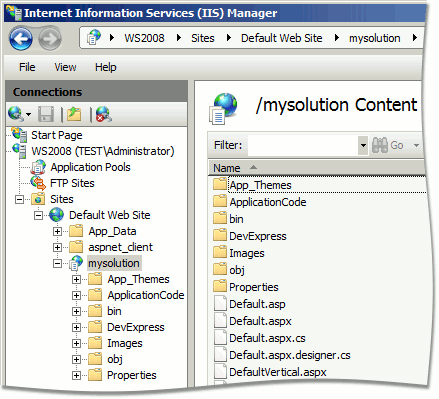
Task: Open the Help menu
Action: pyautogui.click(x=106, y=67)
